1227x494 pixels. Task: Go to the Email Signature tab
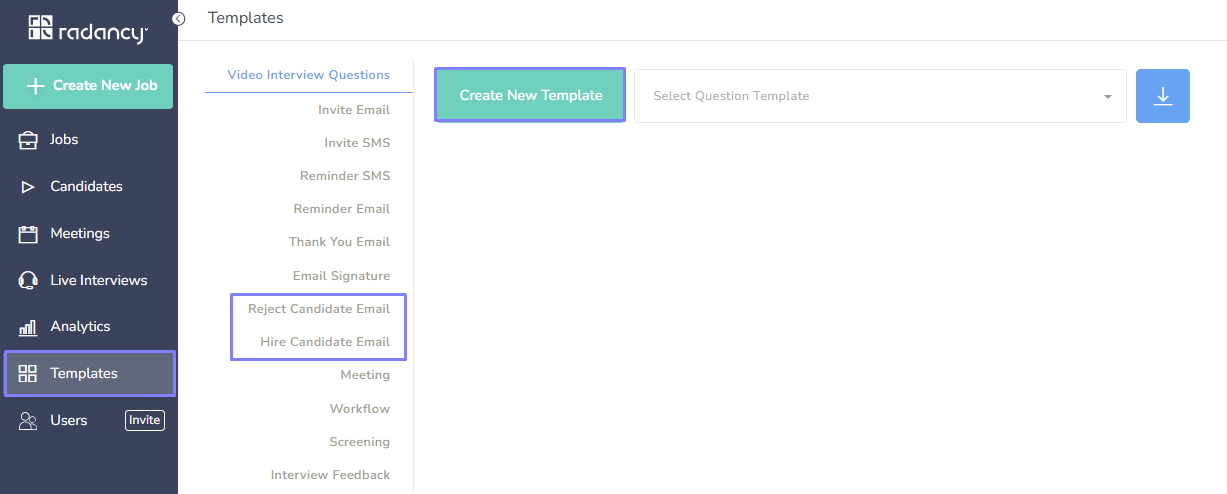coord(341,276)
